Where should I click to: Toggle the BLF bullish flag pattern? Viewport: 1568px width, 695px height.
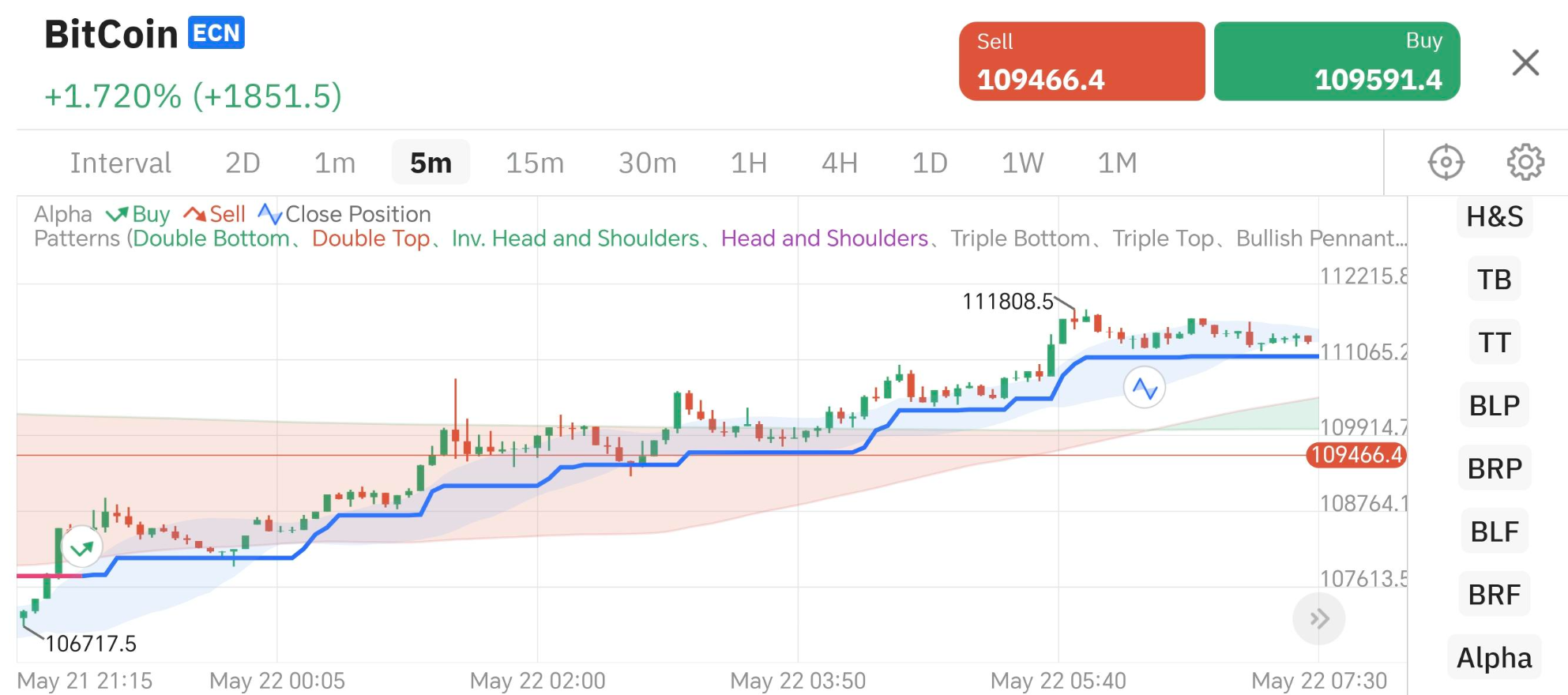[x=1494, y=532]
